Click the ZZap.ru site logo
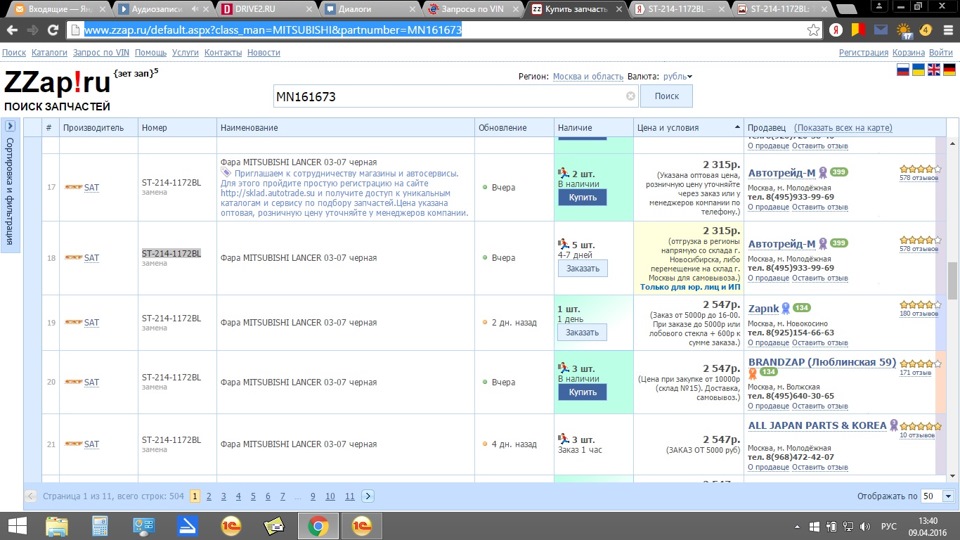The image size is (960, 540). [x=58, y=83]
